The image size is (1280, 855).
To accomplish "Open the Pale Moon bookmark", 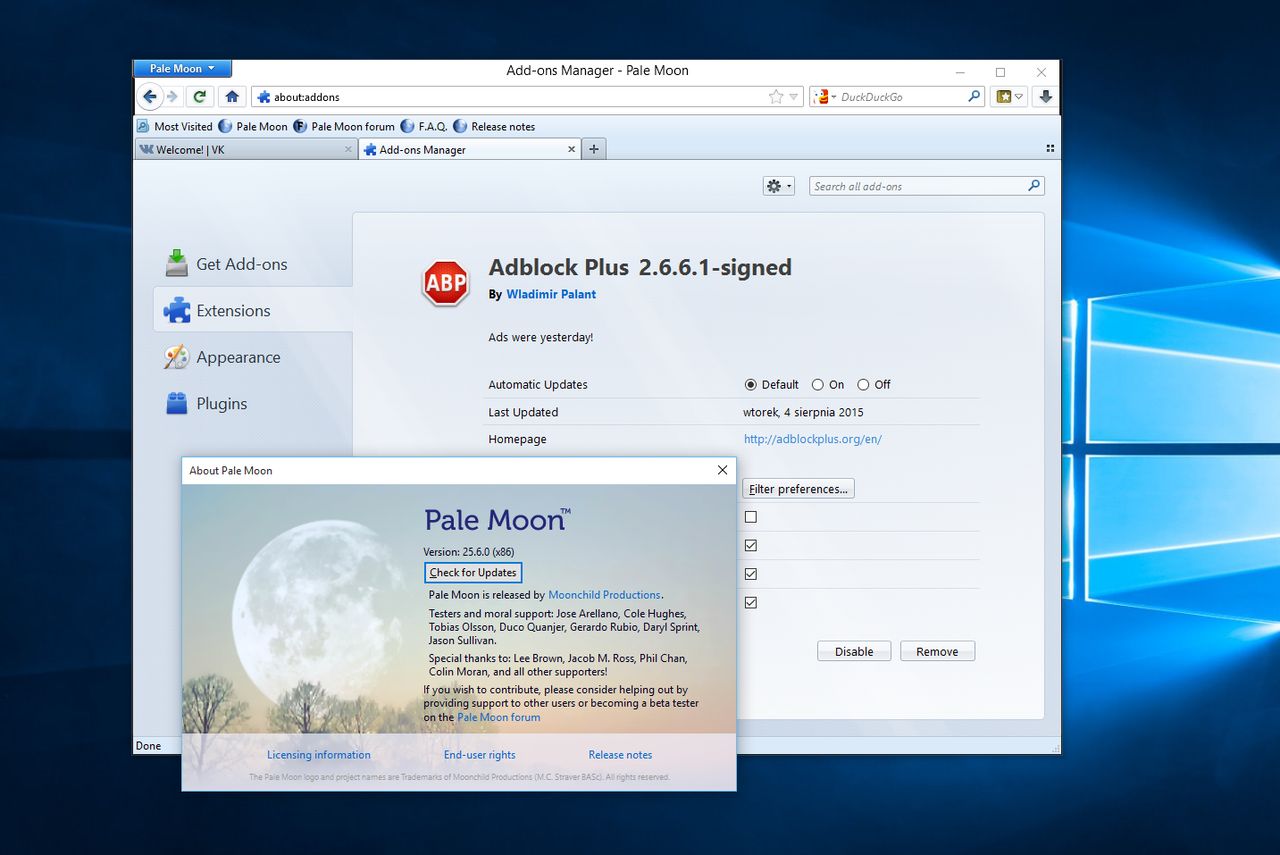I will [253, 127].
